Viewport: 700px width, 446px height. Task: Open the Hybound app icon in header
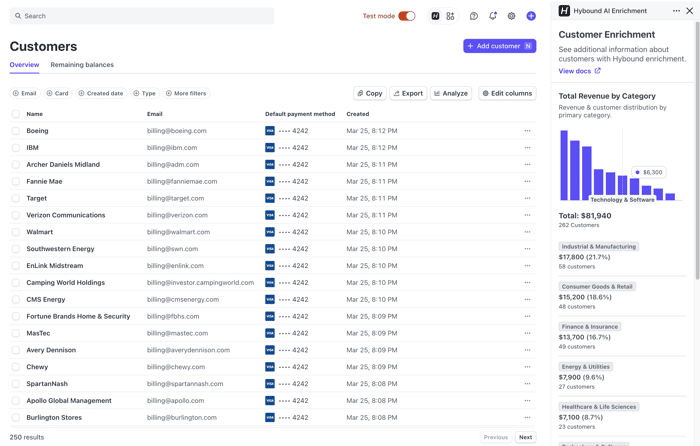pos(435,16)
